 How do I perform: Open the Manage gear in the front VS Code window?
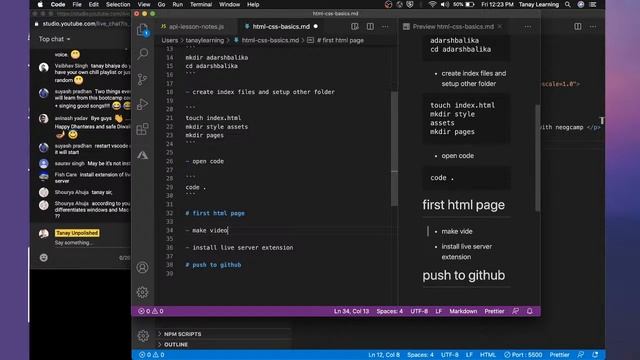pyautogui.click(x=142, y=292)
